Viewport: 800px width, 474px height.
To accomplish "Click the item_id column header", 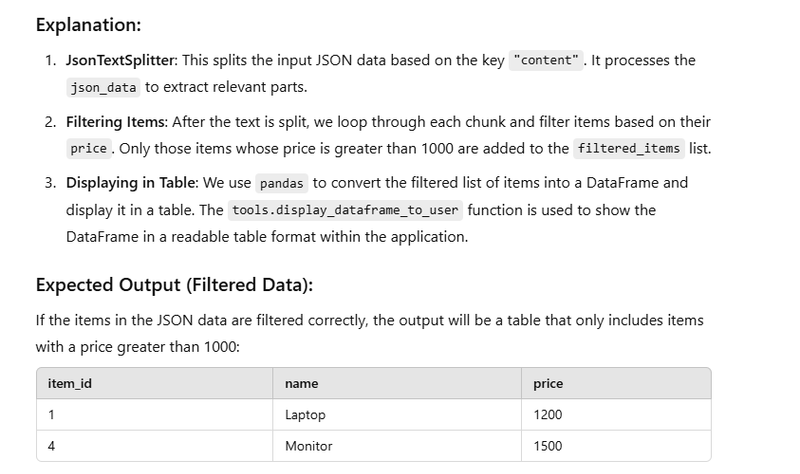I will pos(155,383).
